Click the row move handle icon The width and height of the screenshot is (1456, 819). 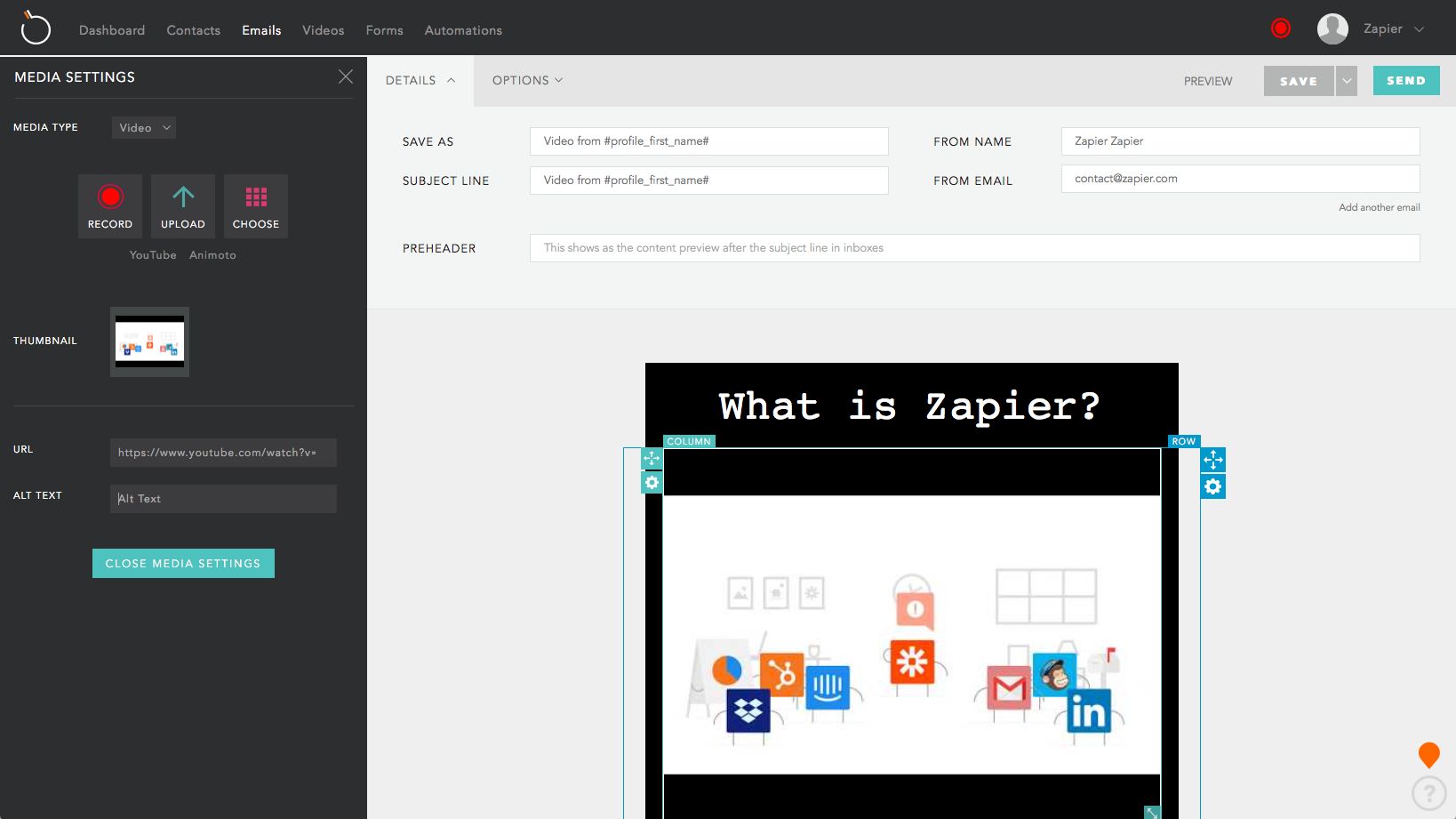(x=1212, y=460)
